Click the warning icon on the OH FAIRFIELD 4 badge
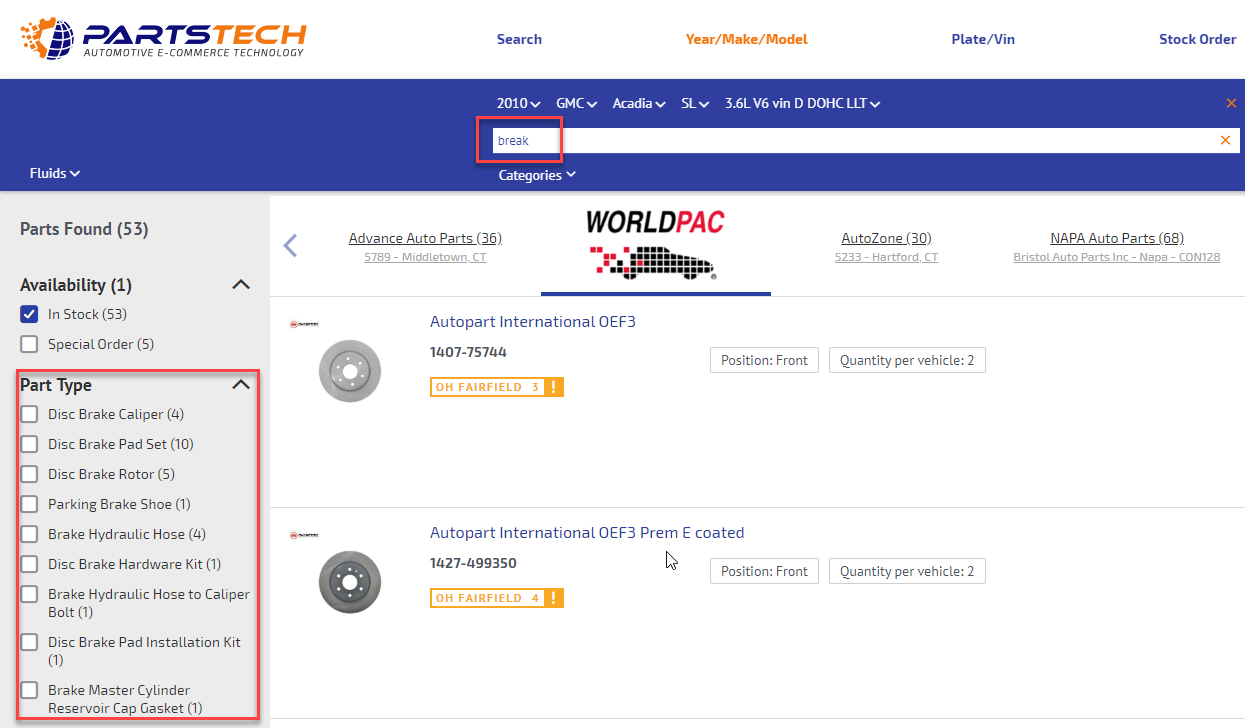This screenshot has height=728, width=1245. click(x=555, y=598)
